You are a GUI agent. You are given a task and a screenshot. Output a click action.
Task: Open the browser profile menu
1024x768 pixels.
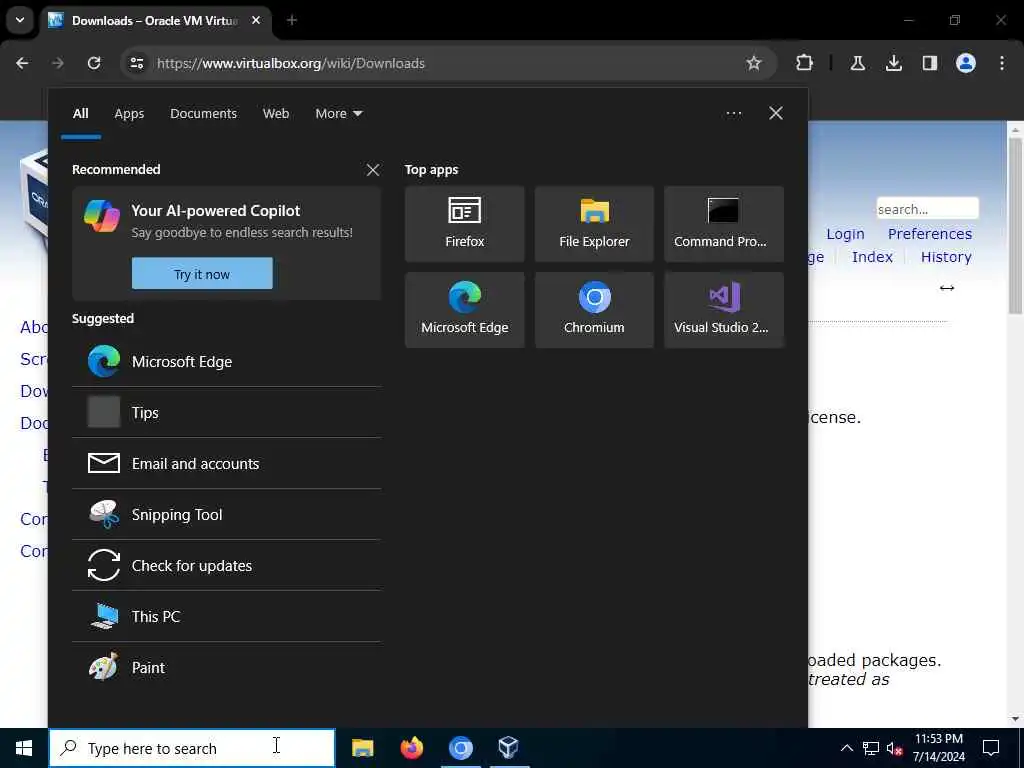point(966,63)
